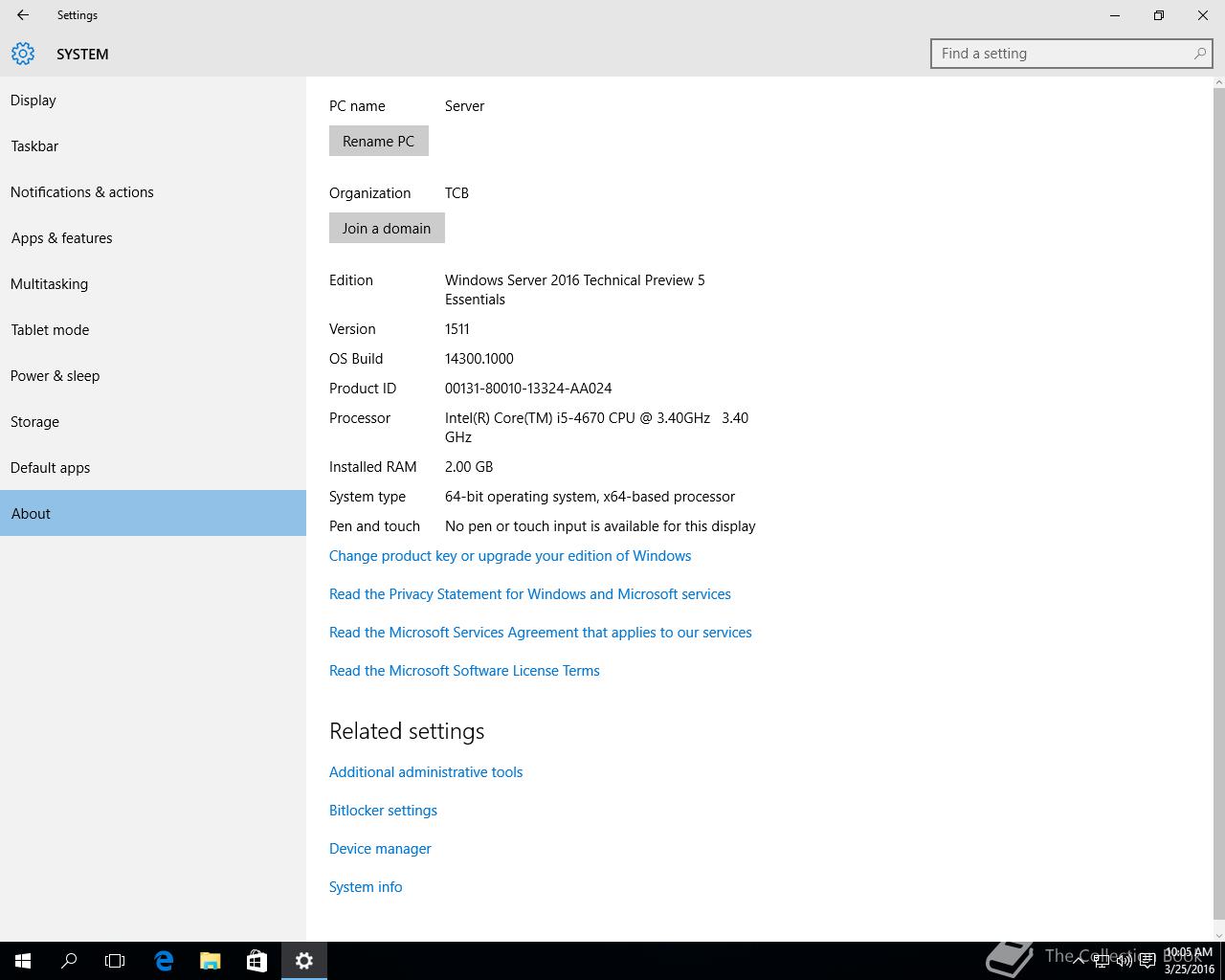Close the Settings window
The image size is (1225, 980).
[1203, 15]
